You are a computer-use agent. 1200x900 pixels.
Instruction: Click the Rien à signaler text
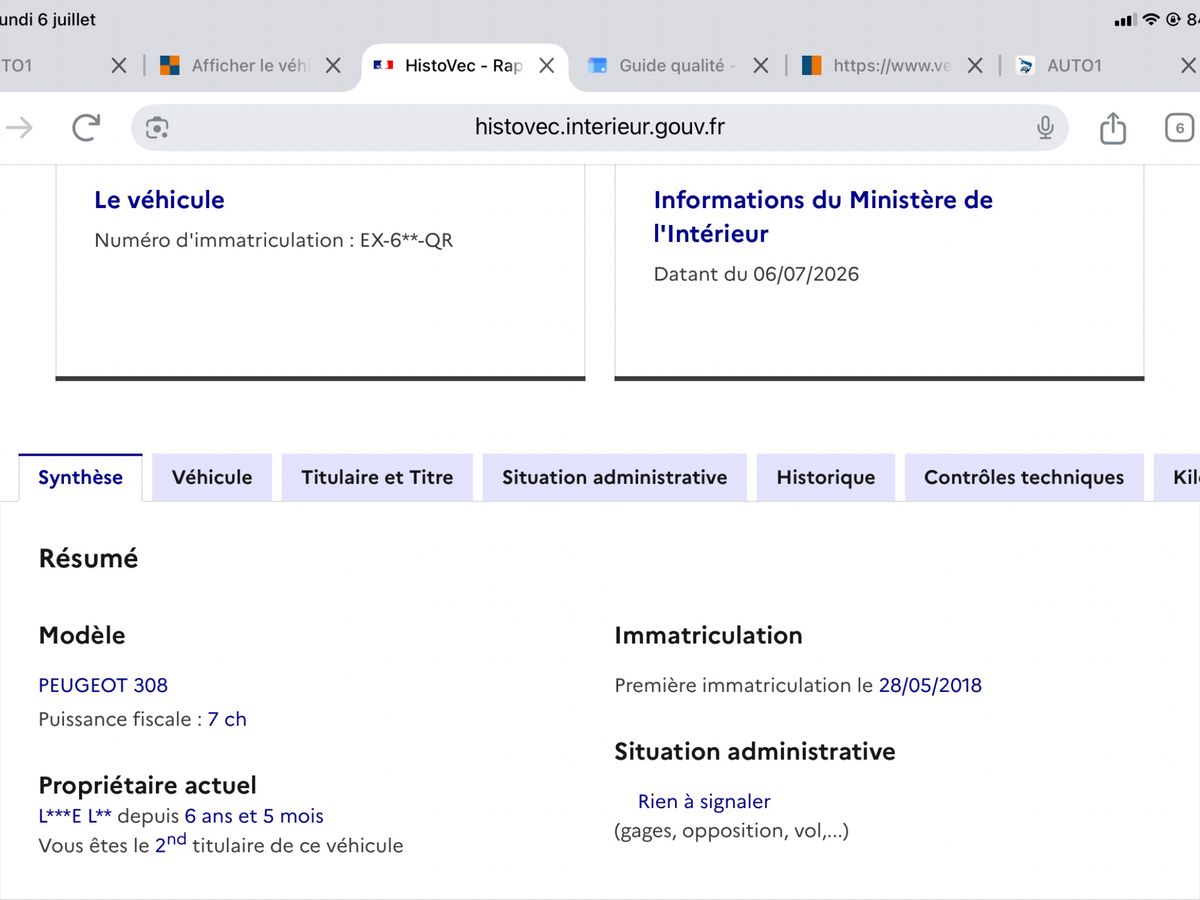click(x=704, y=801)
